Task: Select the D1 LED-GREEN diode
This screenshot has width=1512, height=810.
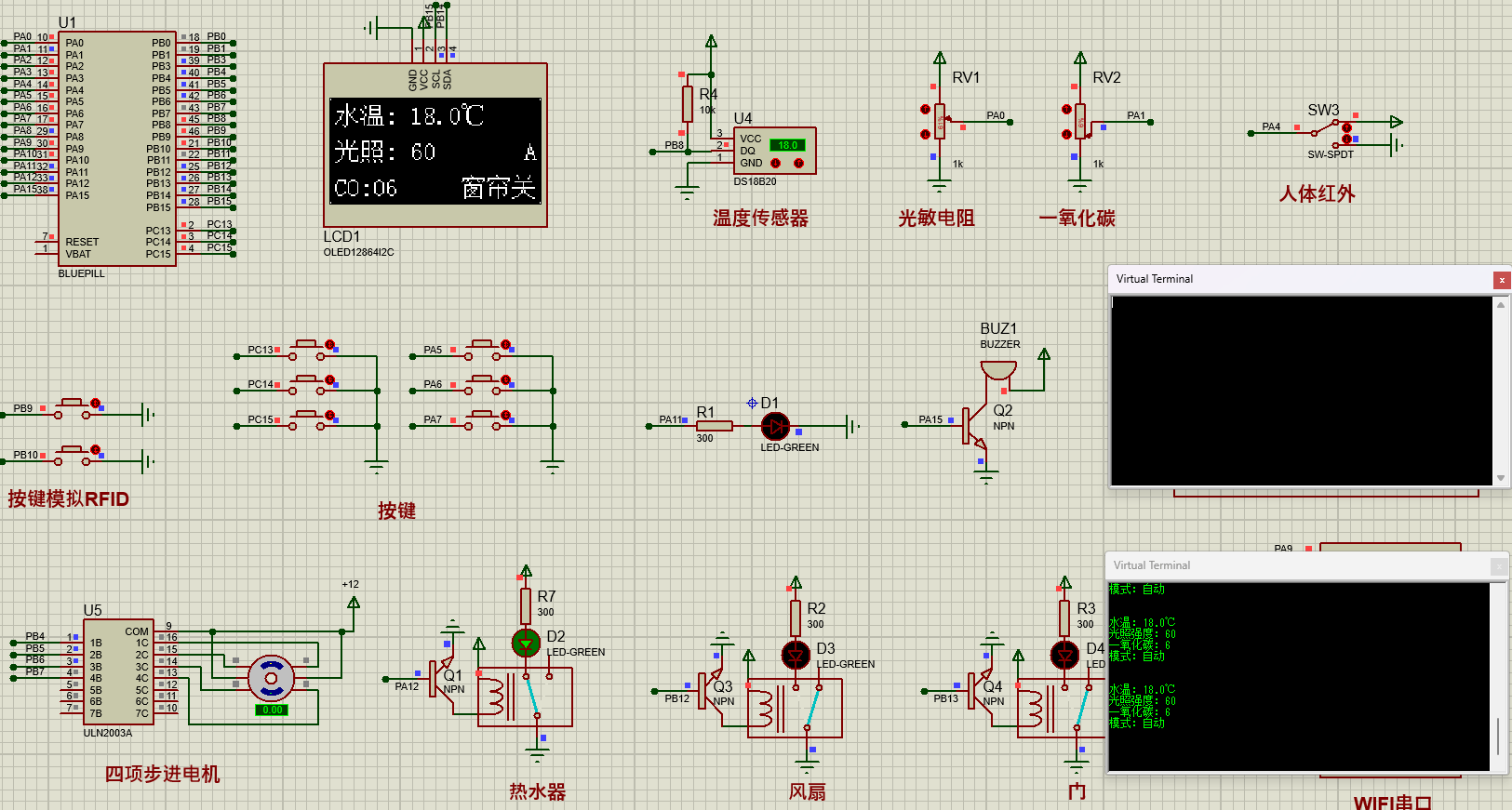Action: (x=774, y=426)
